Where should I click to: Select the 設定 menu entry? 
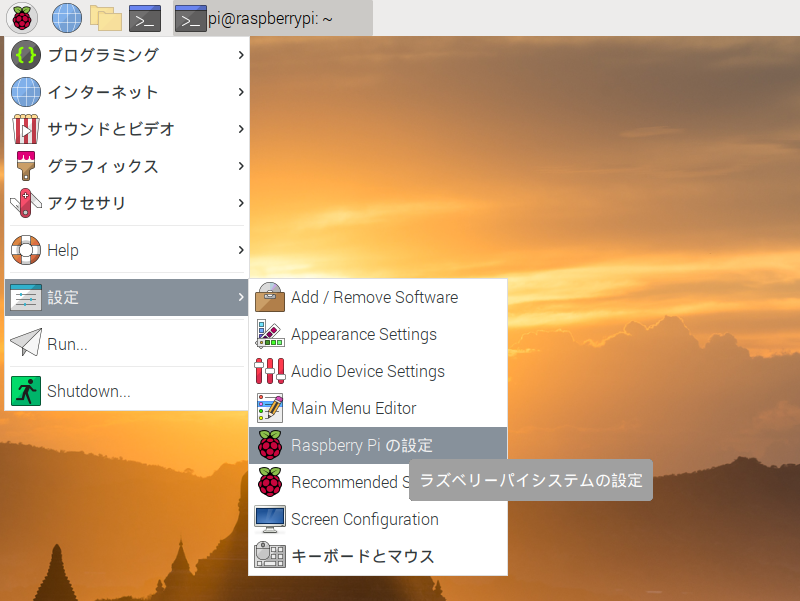(127, 297)
